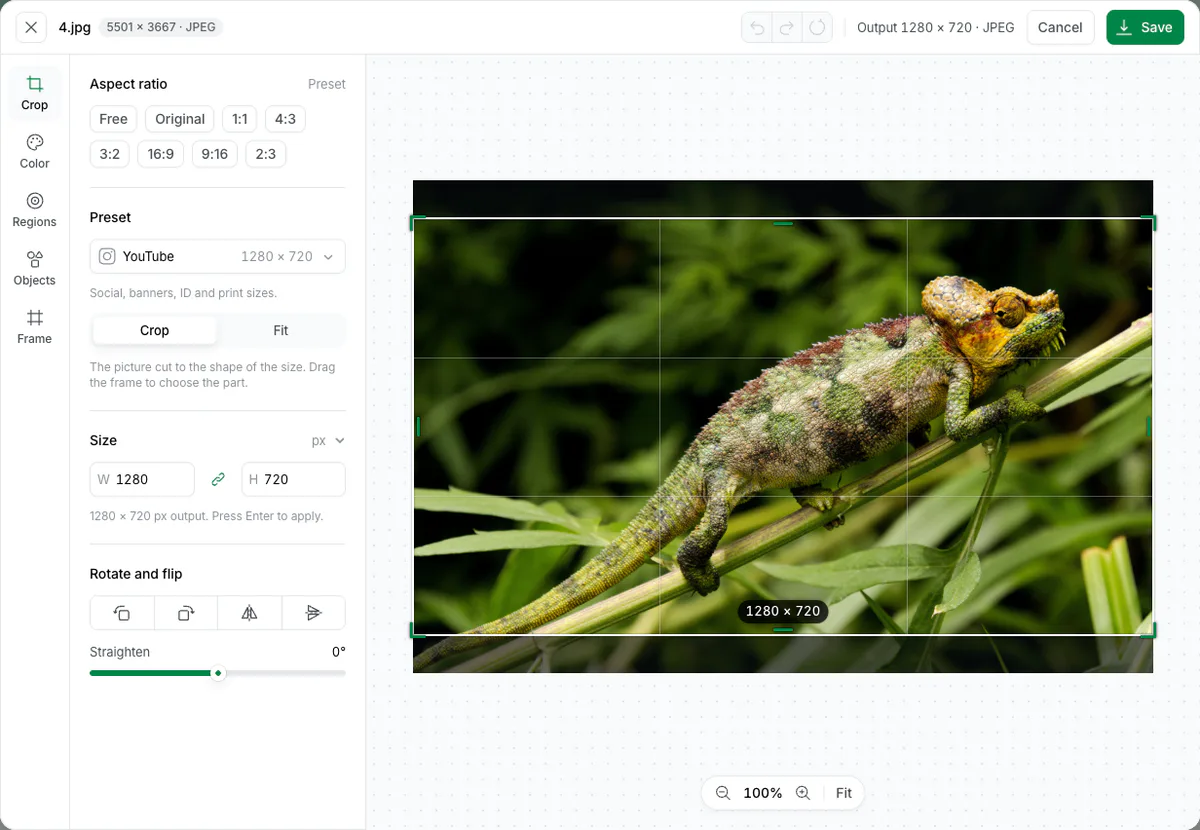The height and width of the screenshot is (830, 1200).
Task: Open the Color tool in sidebar
Action: coord(35,152)
